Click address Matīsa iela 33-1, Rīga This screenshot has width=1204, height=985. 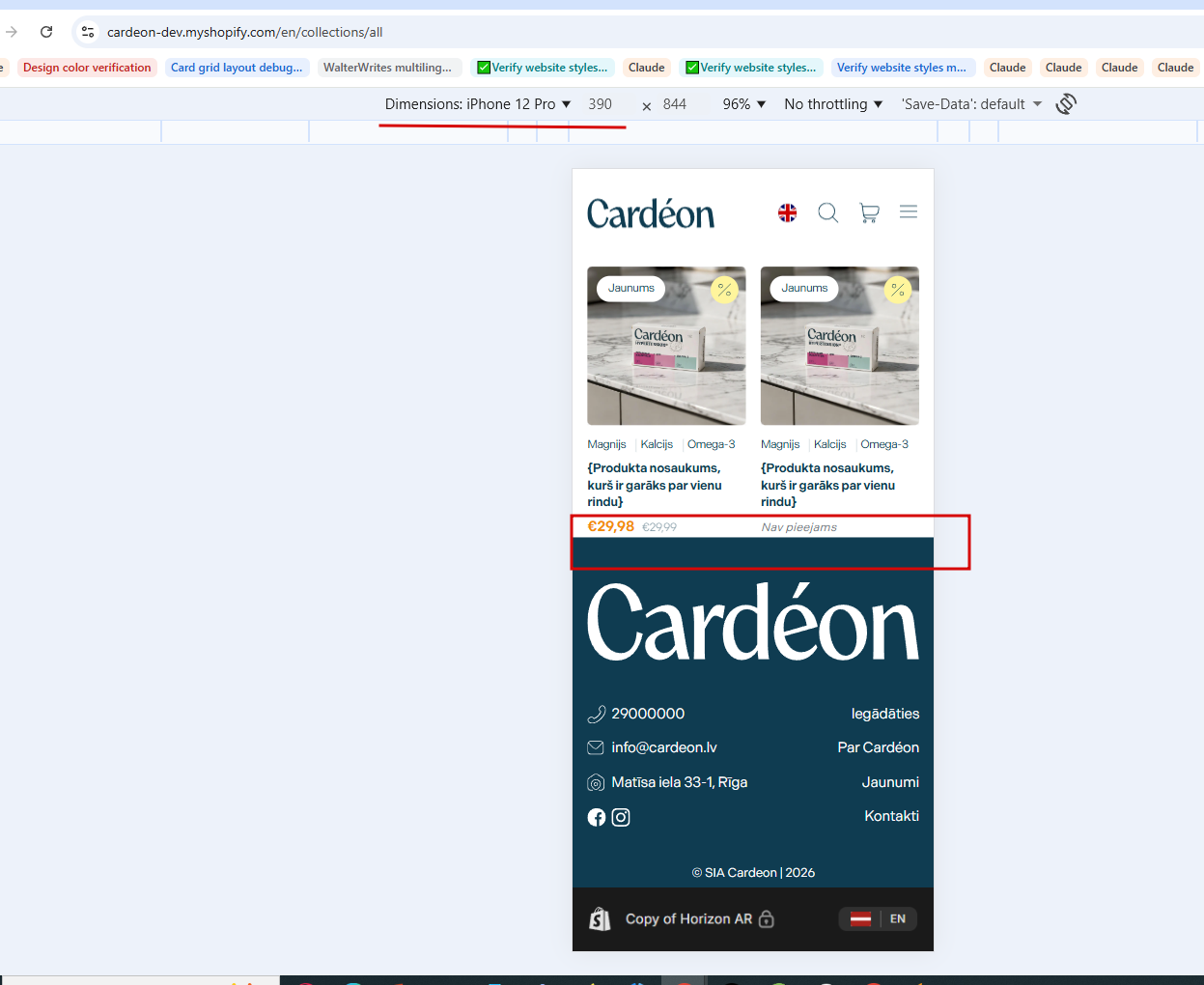(680, 782)
